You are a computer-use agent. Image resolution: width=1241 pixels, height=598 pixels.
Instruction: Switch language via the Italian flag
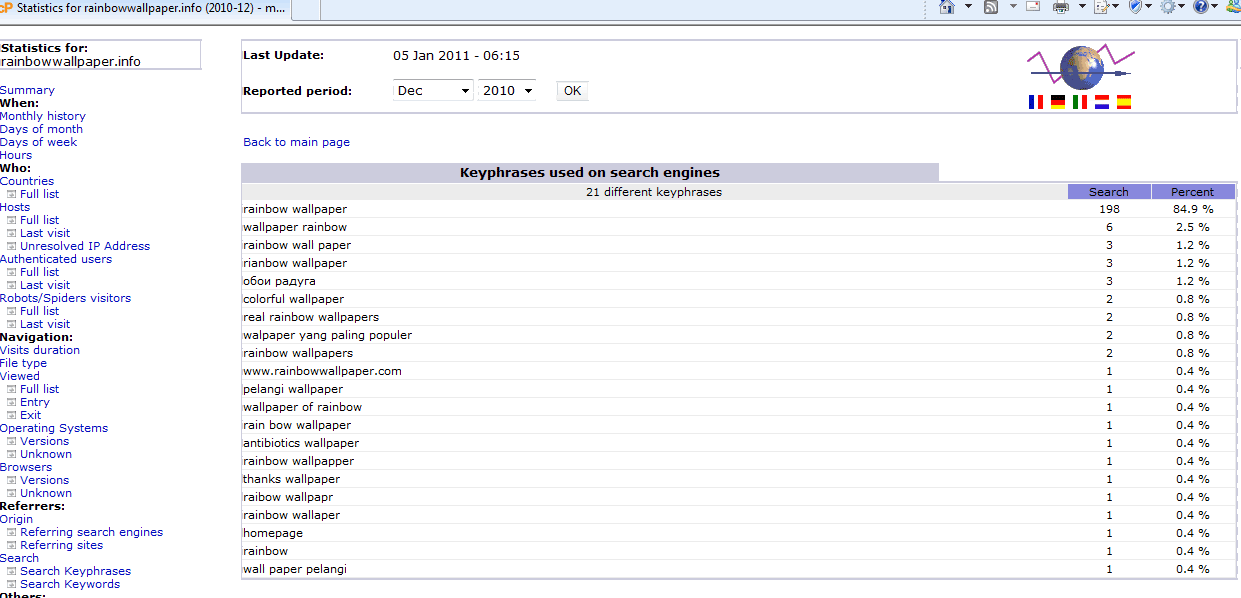(1080, 102)
